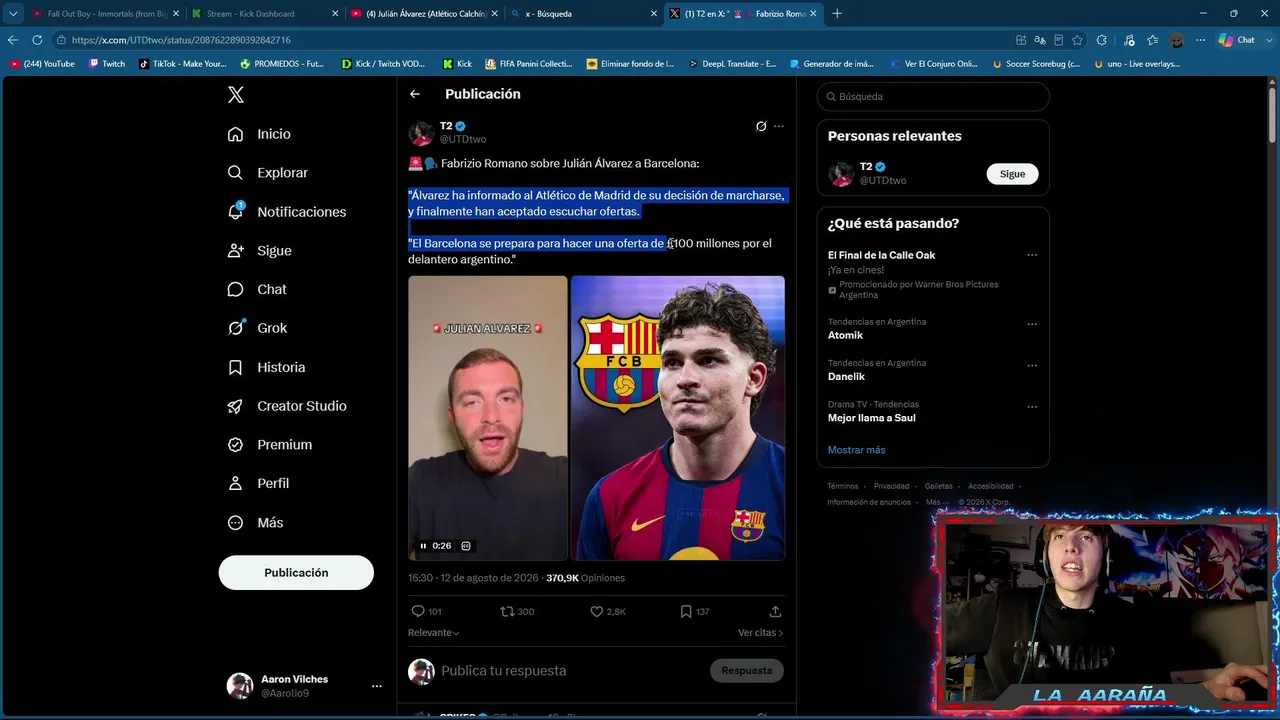Open Historia bookmarks in the sidebar
The height and width of the screenshot is (720, 1280).
coord(266,367)
